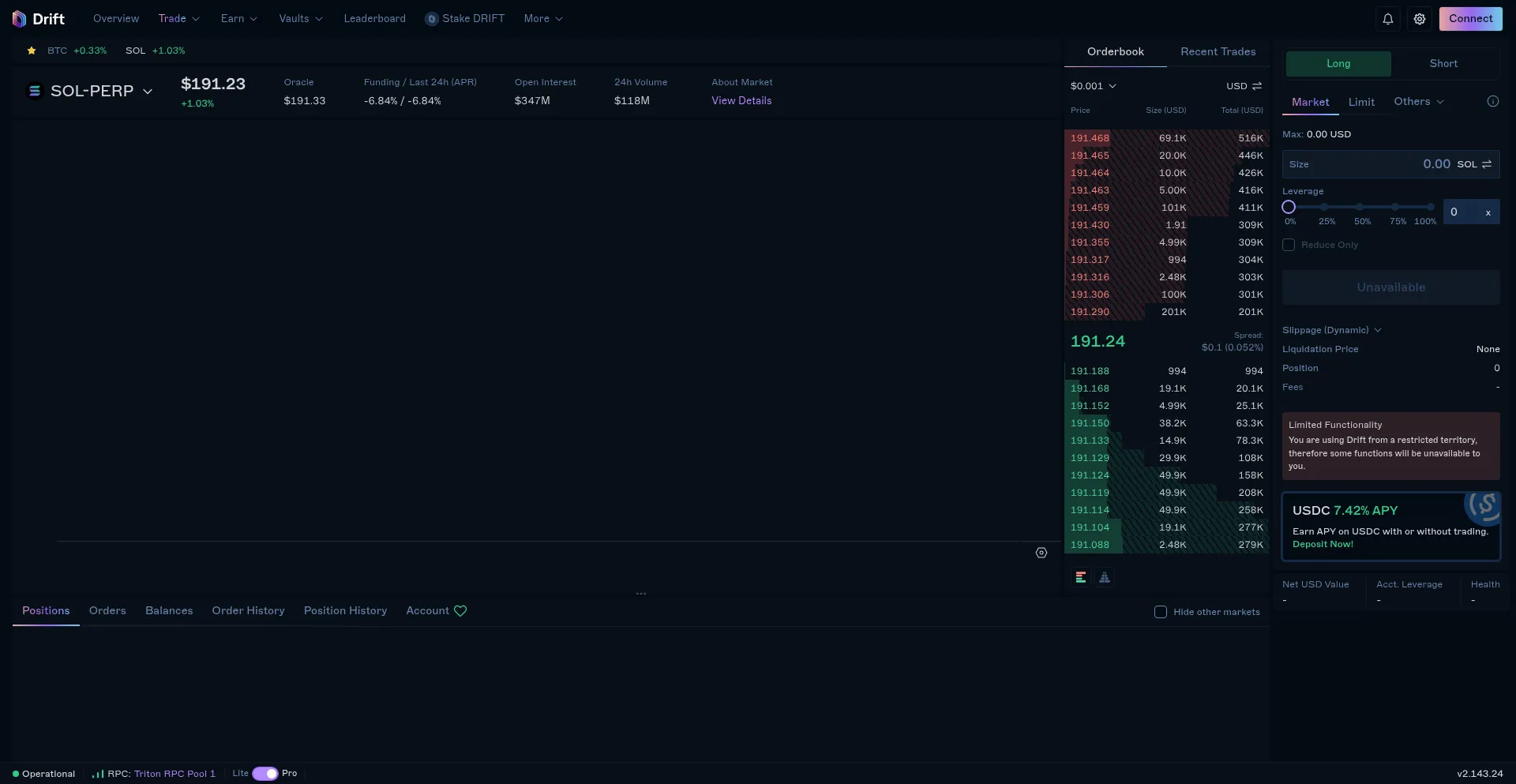Viewport: 1516px width, 784px height.
Task: Switch to the Recent Trades tab
Action: point(1218,51)
